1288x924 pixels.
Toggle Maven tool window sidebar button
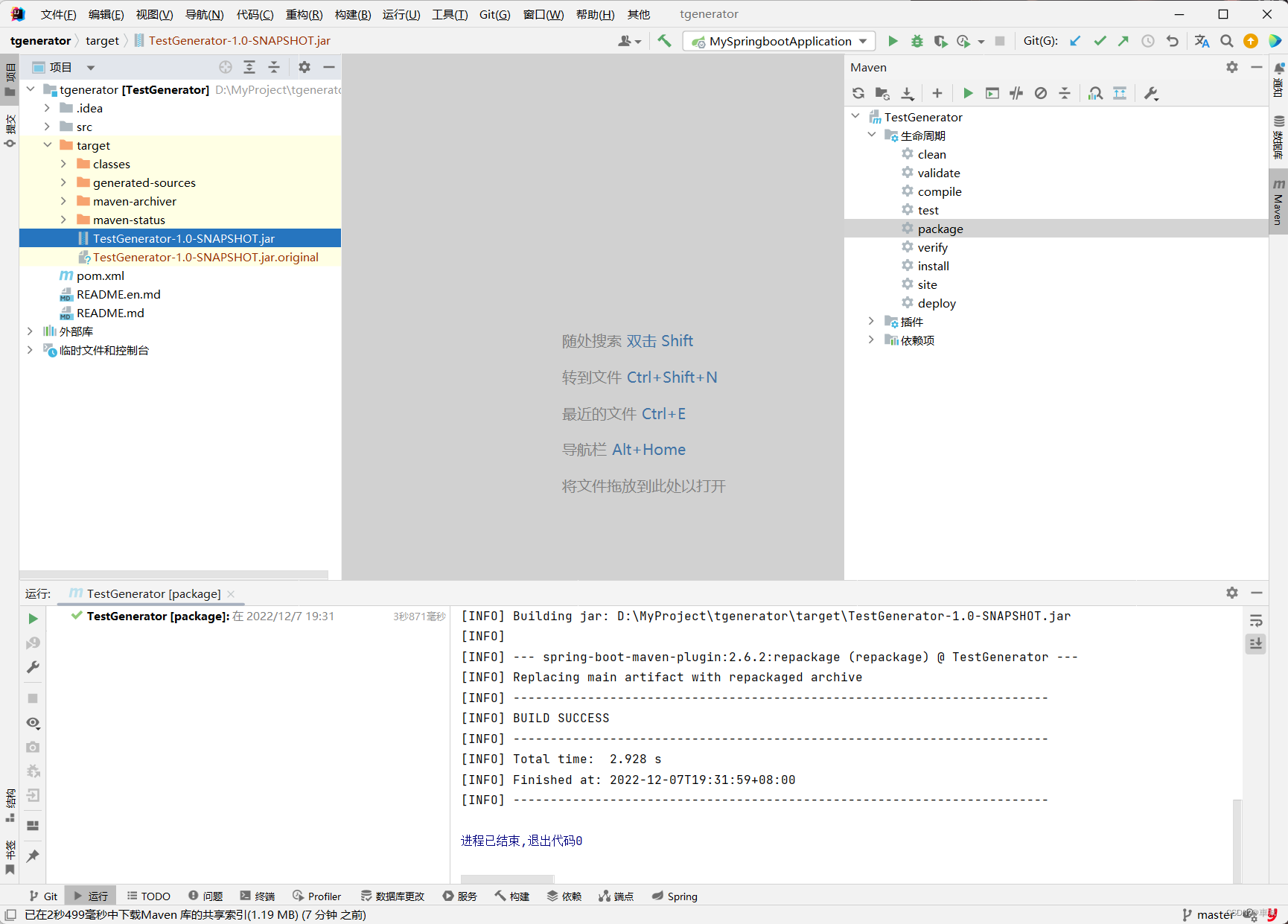1278,201
